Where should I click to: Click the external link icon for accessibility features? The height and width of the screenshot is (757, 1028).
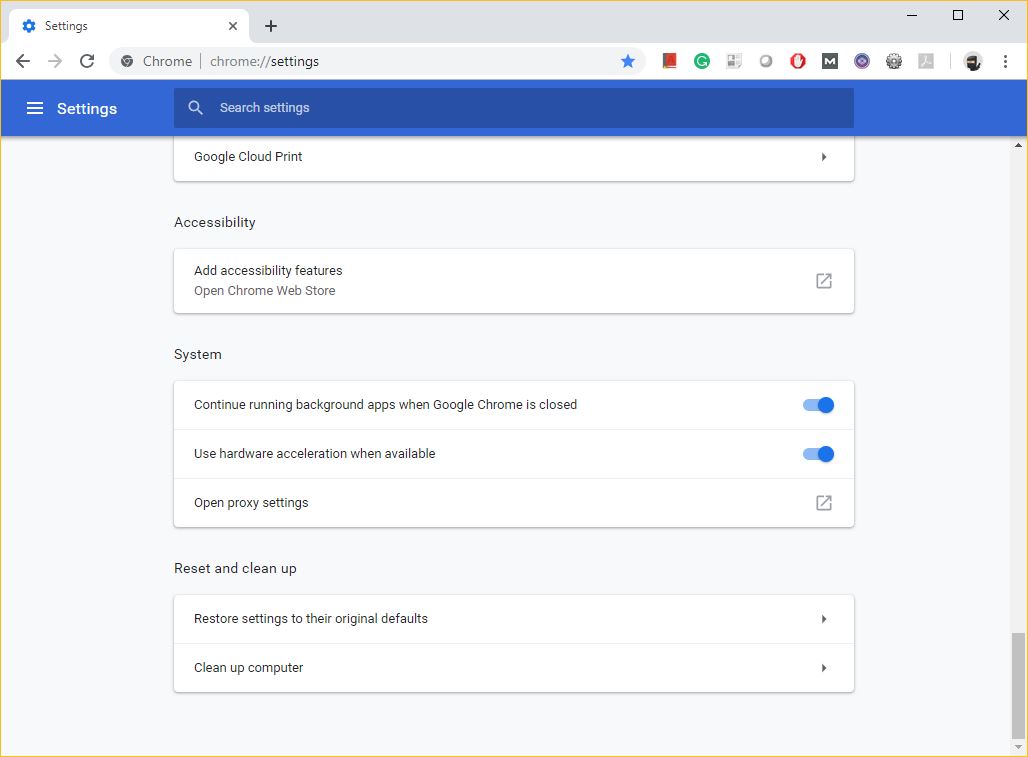click(x=823, y=281)
